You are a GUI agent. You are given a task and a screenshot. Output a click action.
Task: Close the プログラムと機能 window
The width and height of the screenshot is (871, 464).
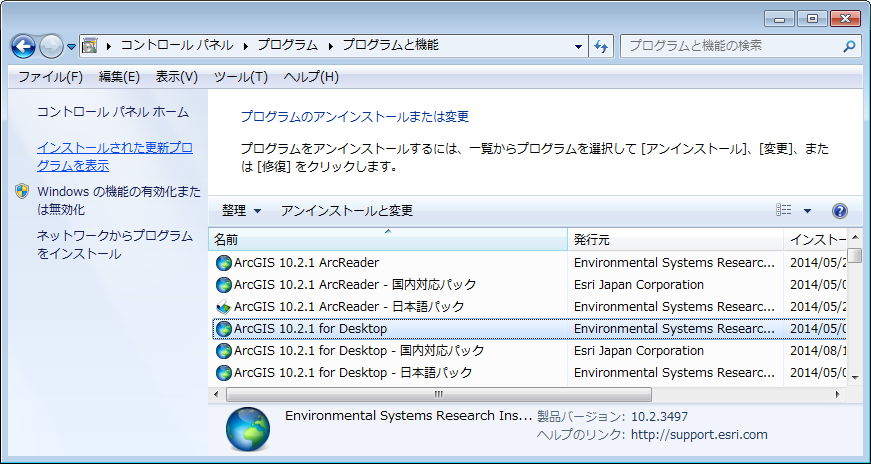pyautogui.click(x=846, y=19)
